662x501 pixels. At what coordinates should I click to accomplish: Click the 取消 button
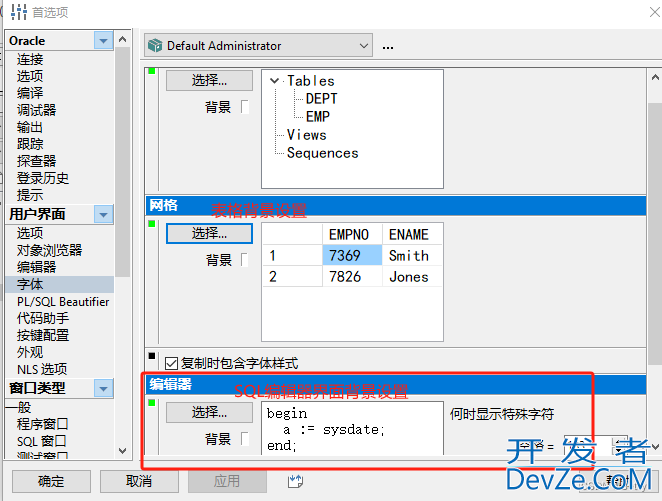tap(139, 481)
